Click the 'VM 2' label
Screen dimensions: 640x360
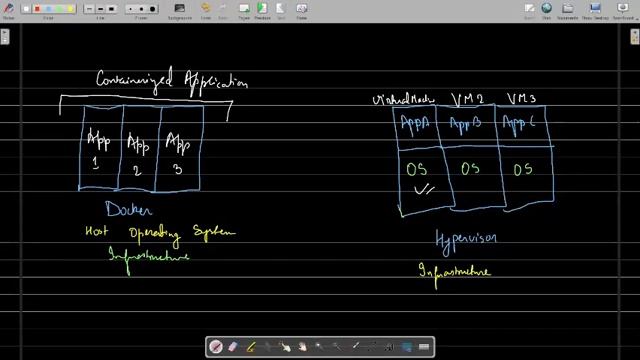(467, 99)
